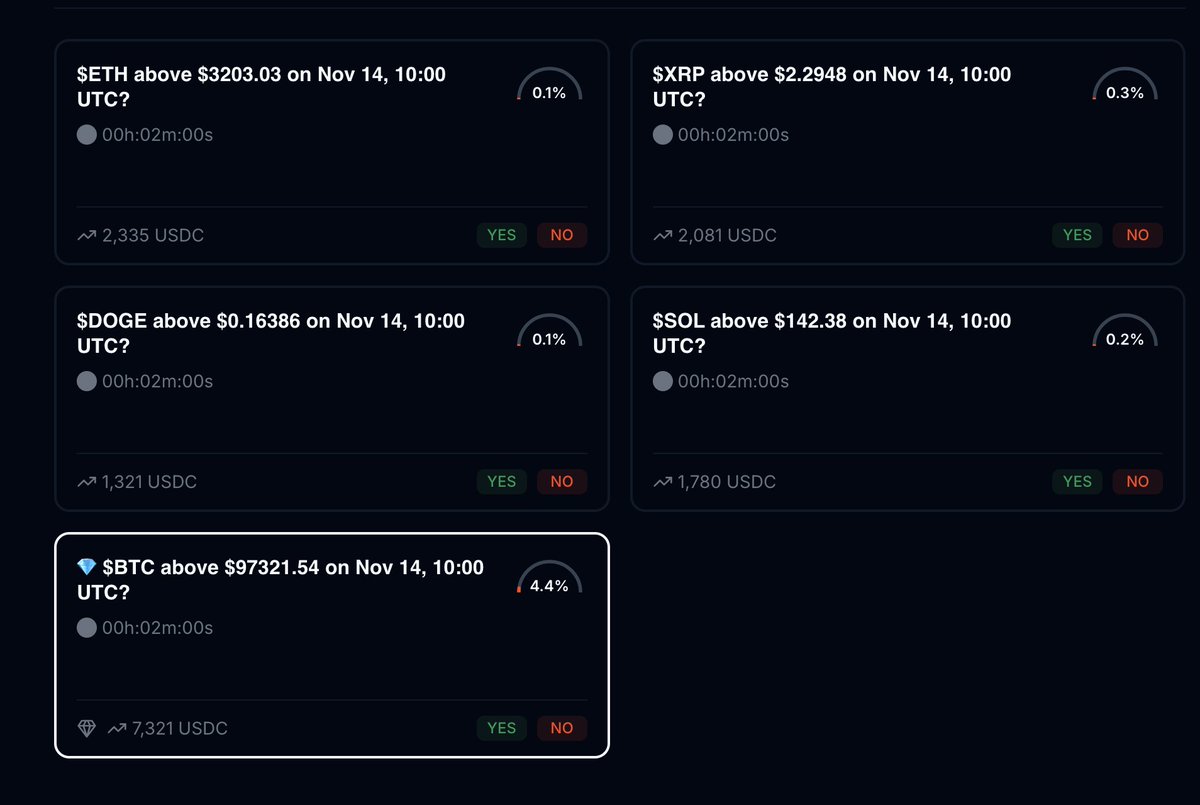1200x805 pixels.
Task: Click NO on the $BTC market card
Action: coord(562,728)
